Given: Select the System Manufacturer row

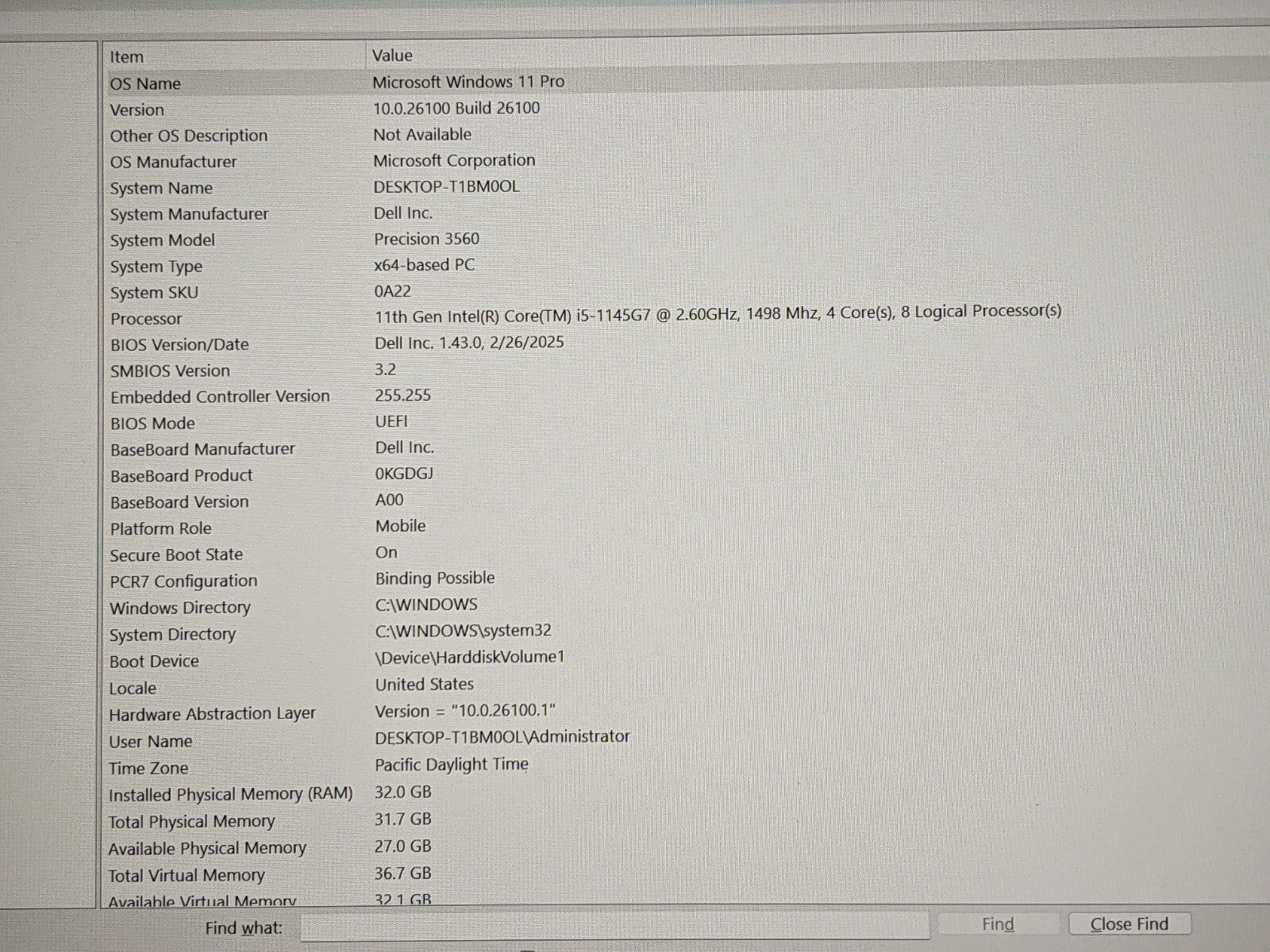Looking at the screenshot, I should [x=189, y=214].
